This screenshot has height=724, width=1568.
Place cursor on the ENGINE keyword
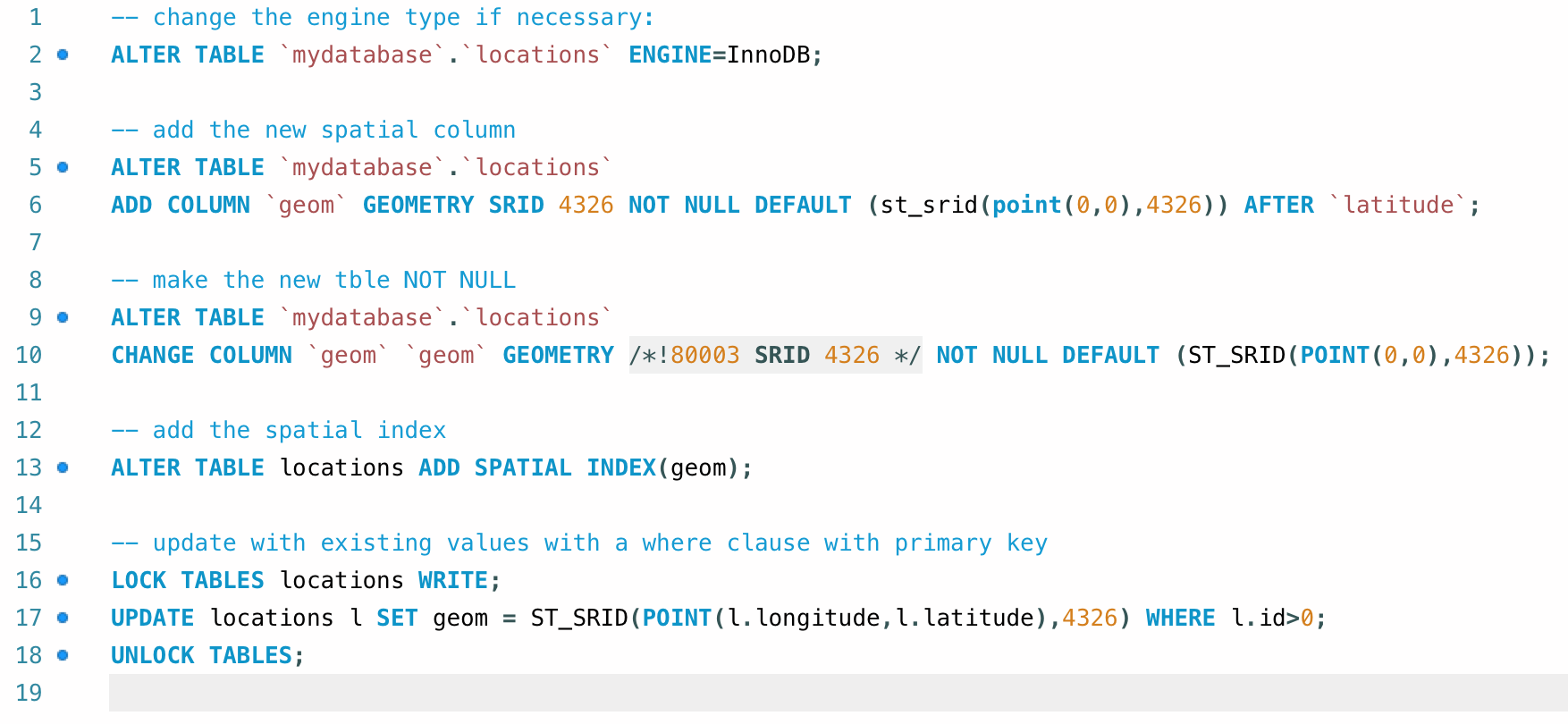[x=670, y=55]
